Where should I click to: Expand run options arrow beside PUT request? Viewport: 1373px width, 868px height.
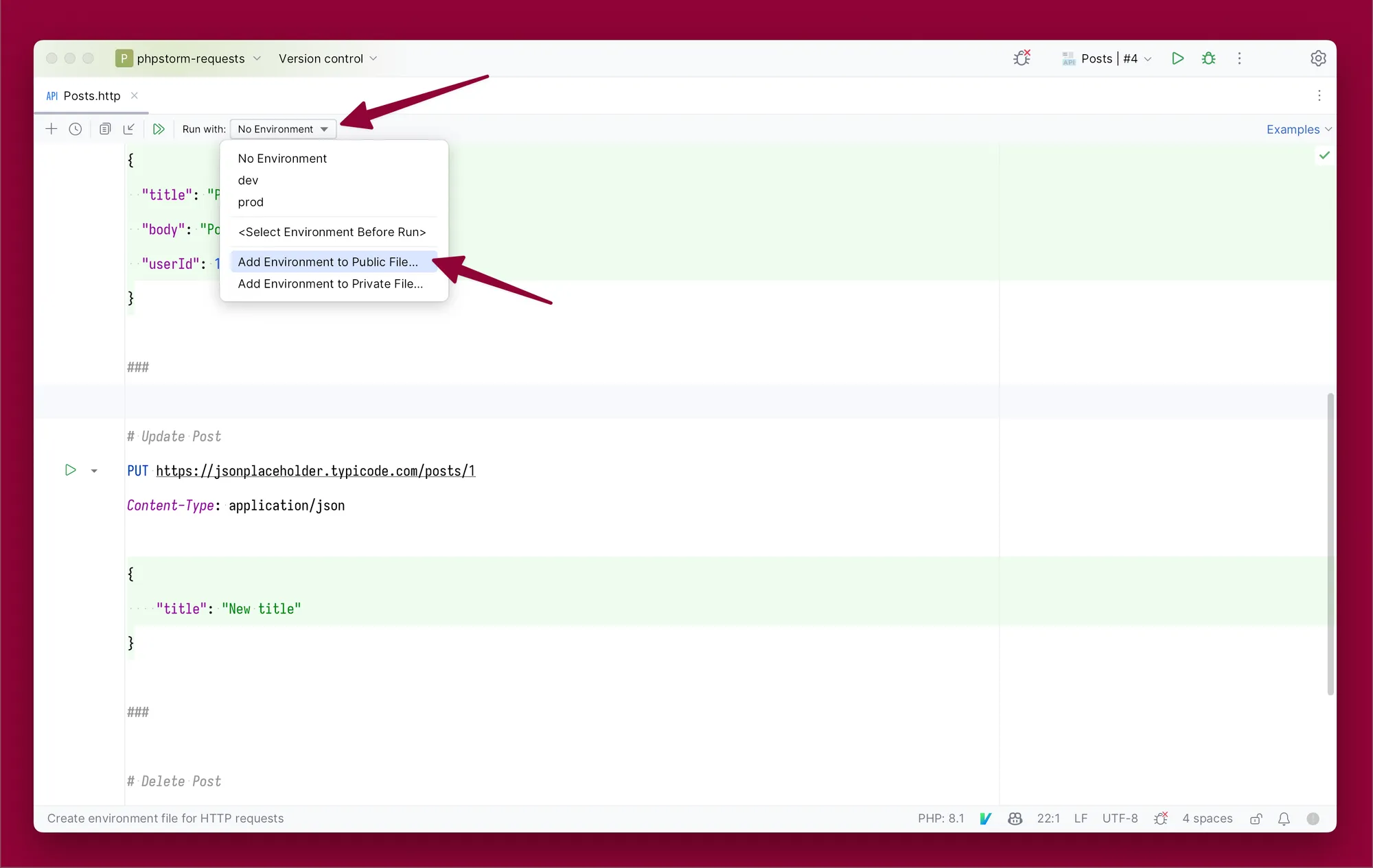(x=94, y=471)
